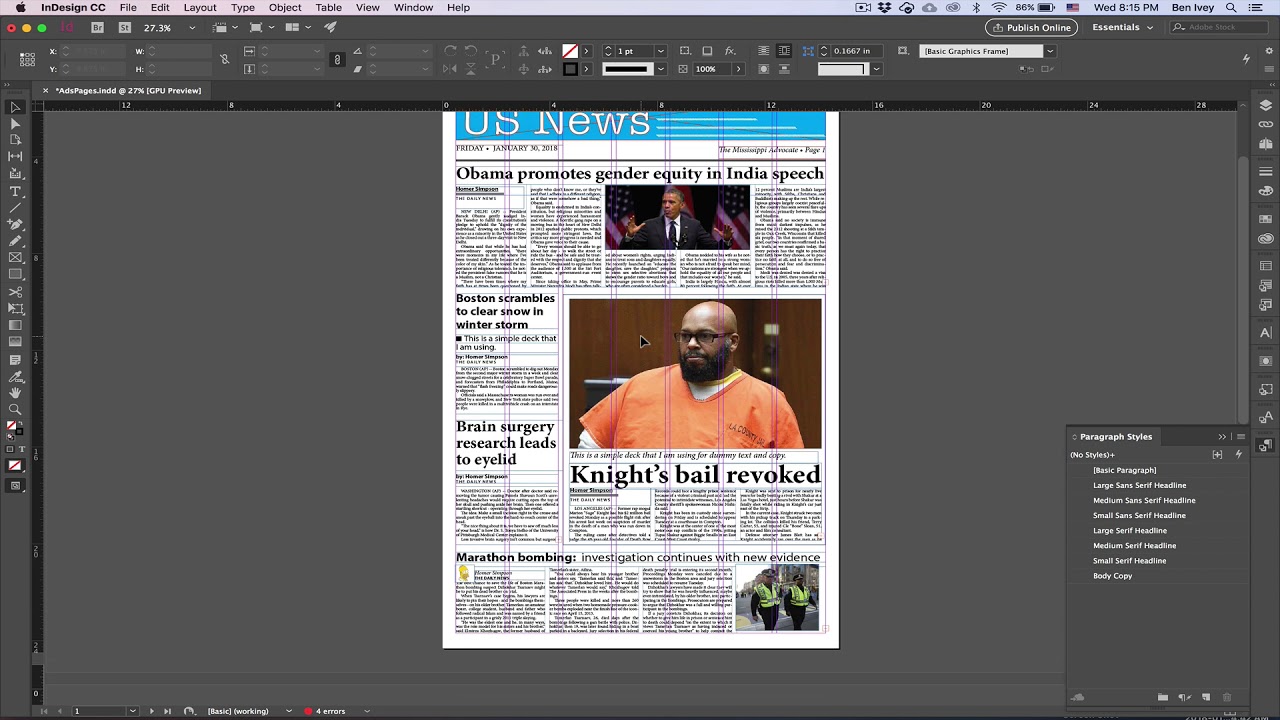Open stroke weight 1 pt dropdown

660,51
